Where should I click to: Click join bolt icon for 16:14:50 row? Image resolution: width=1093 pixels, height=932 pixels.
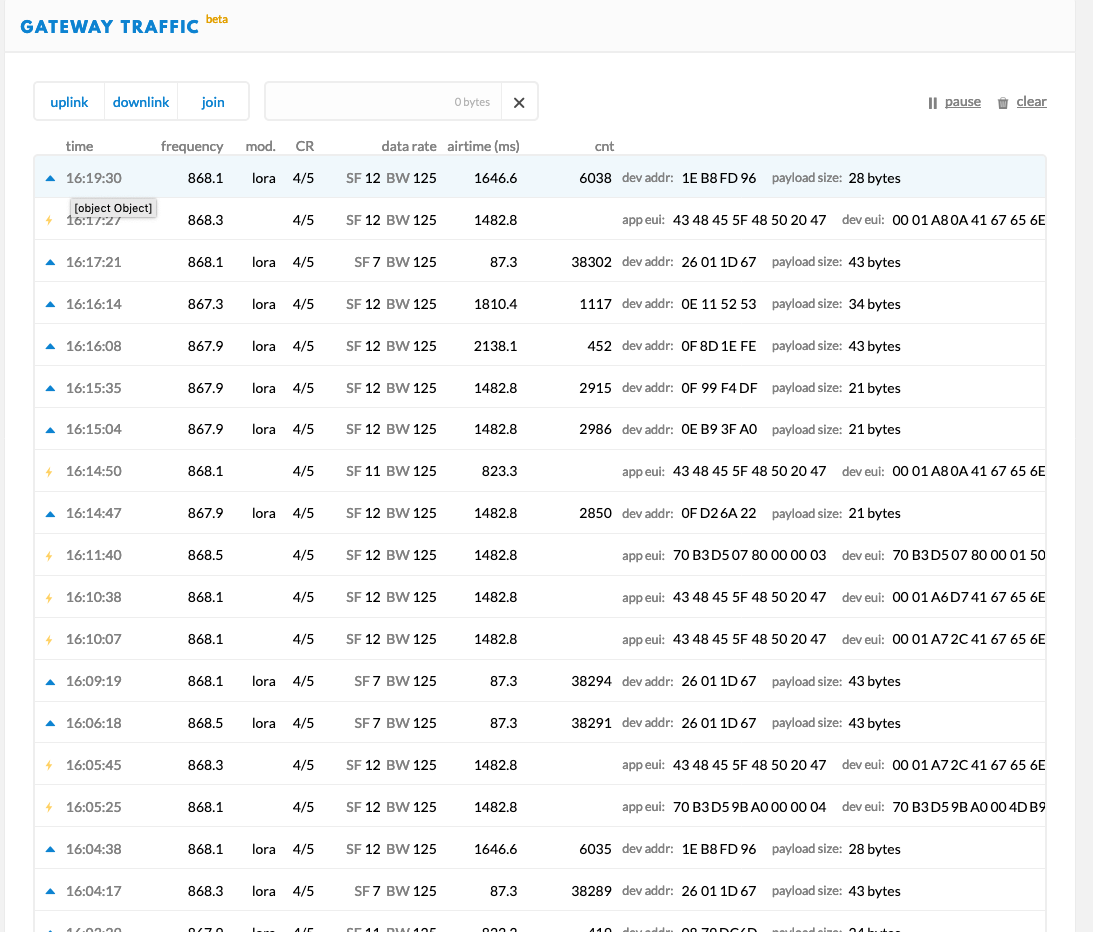(49, 472)
